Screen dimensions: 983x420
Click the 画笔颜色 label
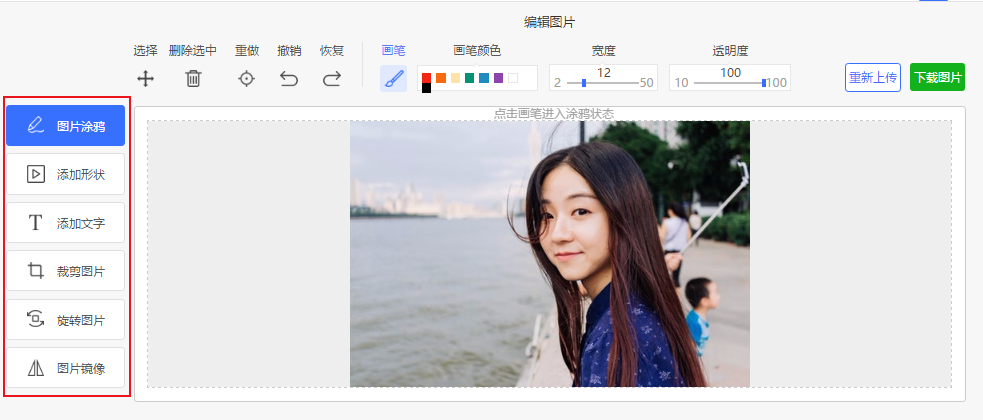pyautogui.click(x=477, y=51)
